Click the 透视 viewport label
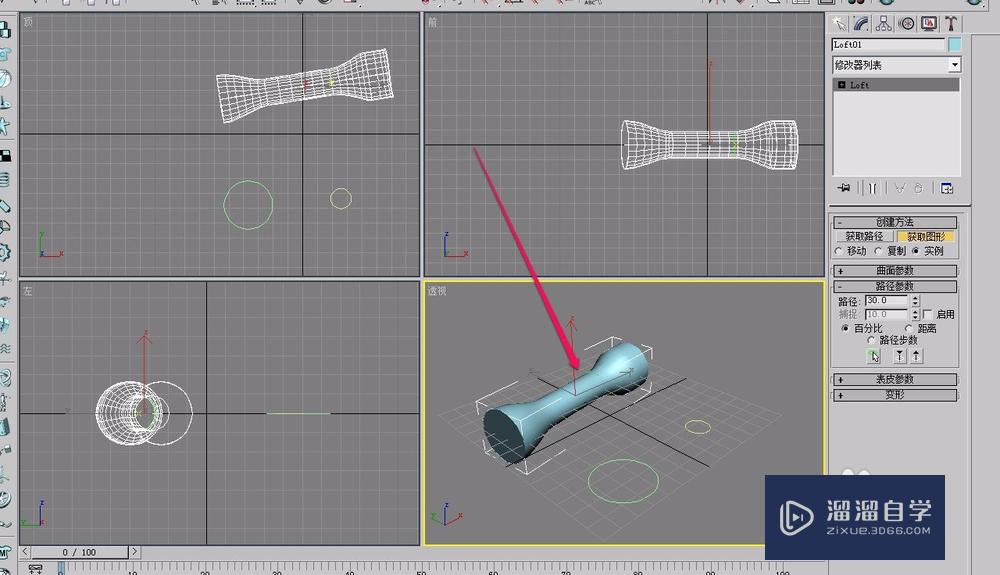The image size is (1000, 575). pyautogui.click(x=437, y=291)
